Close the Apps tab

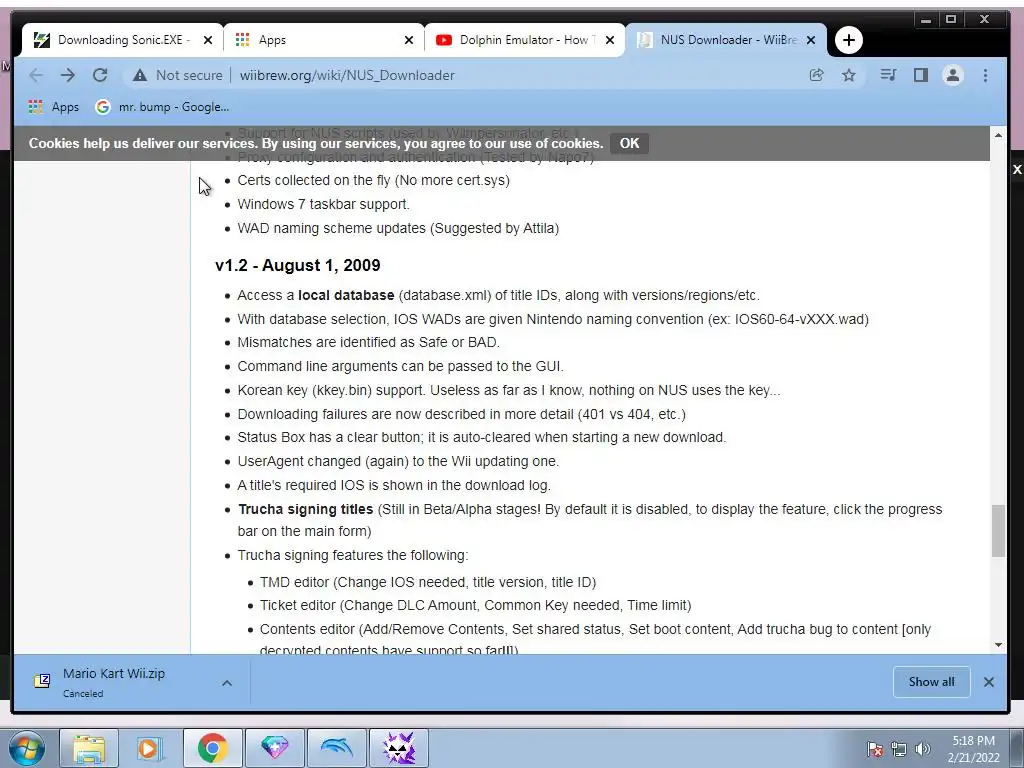[x=409, y=40]
